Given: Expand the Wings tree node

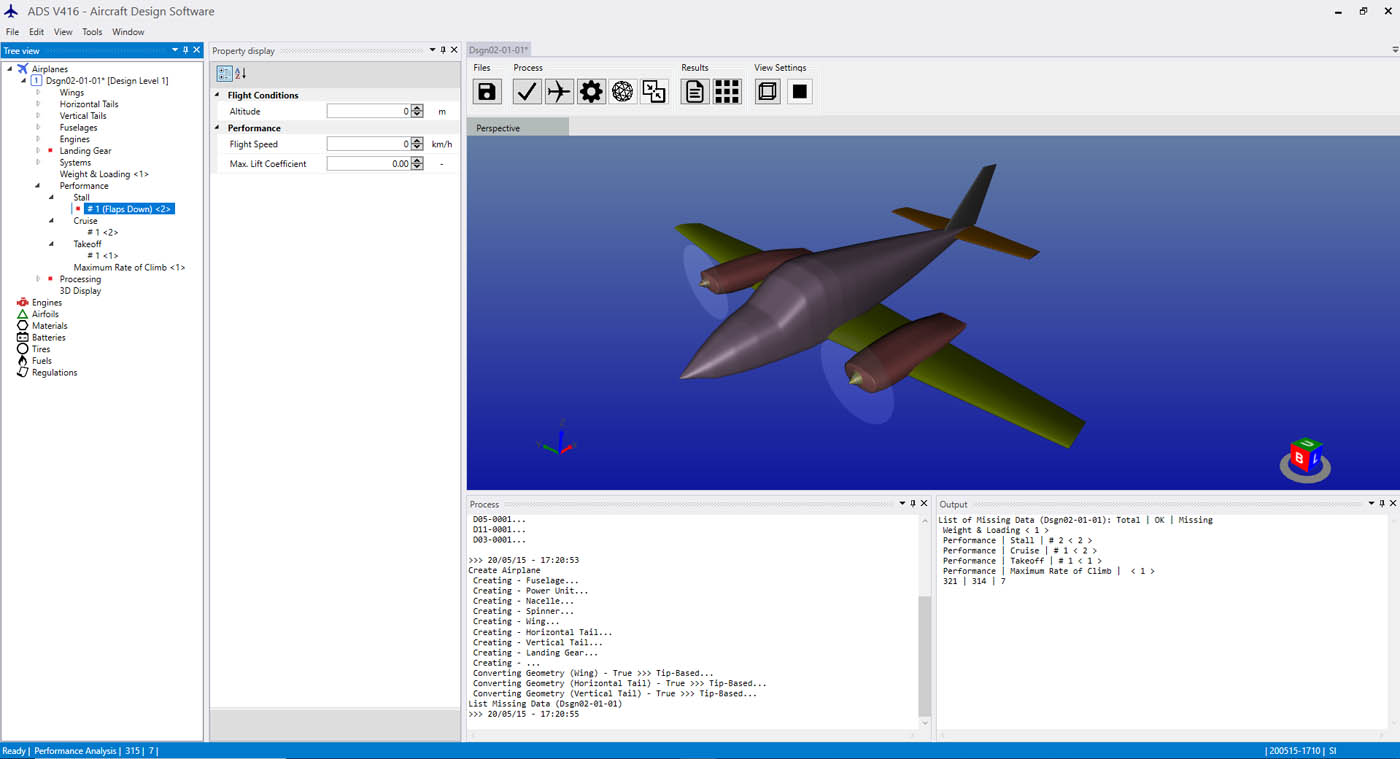Looking at the screenshot, I should 38,92.
